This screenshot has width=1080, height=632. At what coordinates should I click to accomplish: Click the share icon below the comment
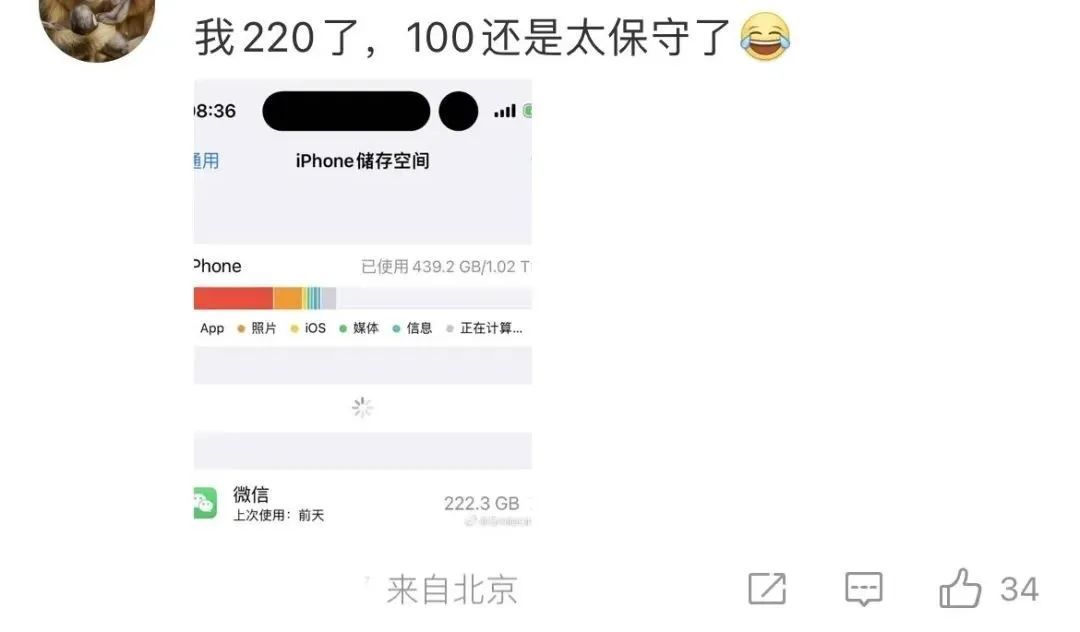[767, 589]
